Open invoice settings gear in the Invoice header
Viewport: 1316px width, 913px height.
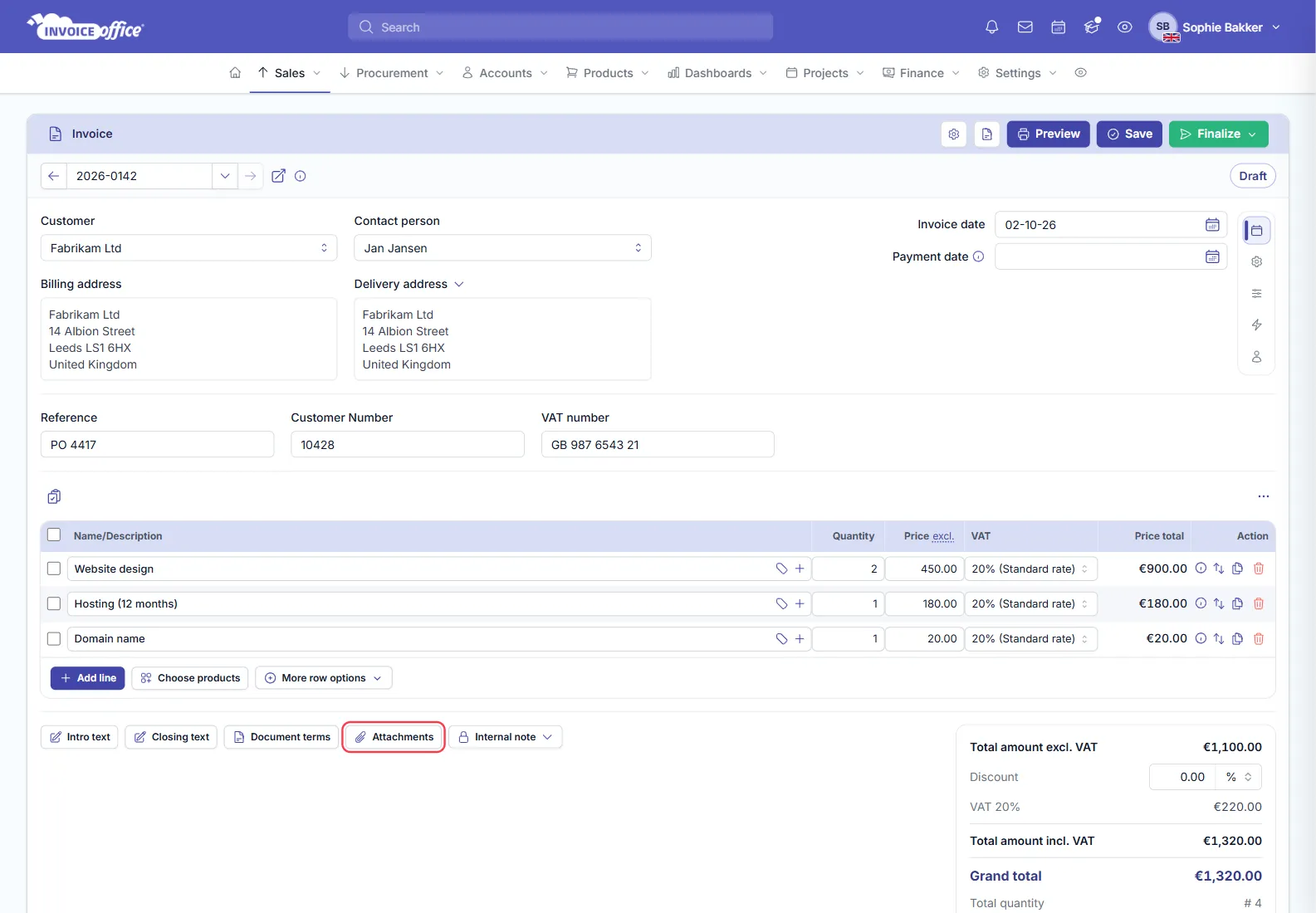[x=954, y=134]
